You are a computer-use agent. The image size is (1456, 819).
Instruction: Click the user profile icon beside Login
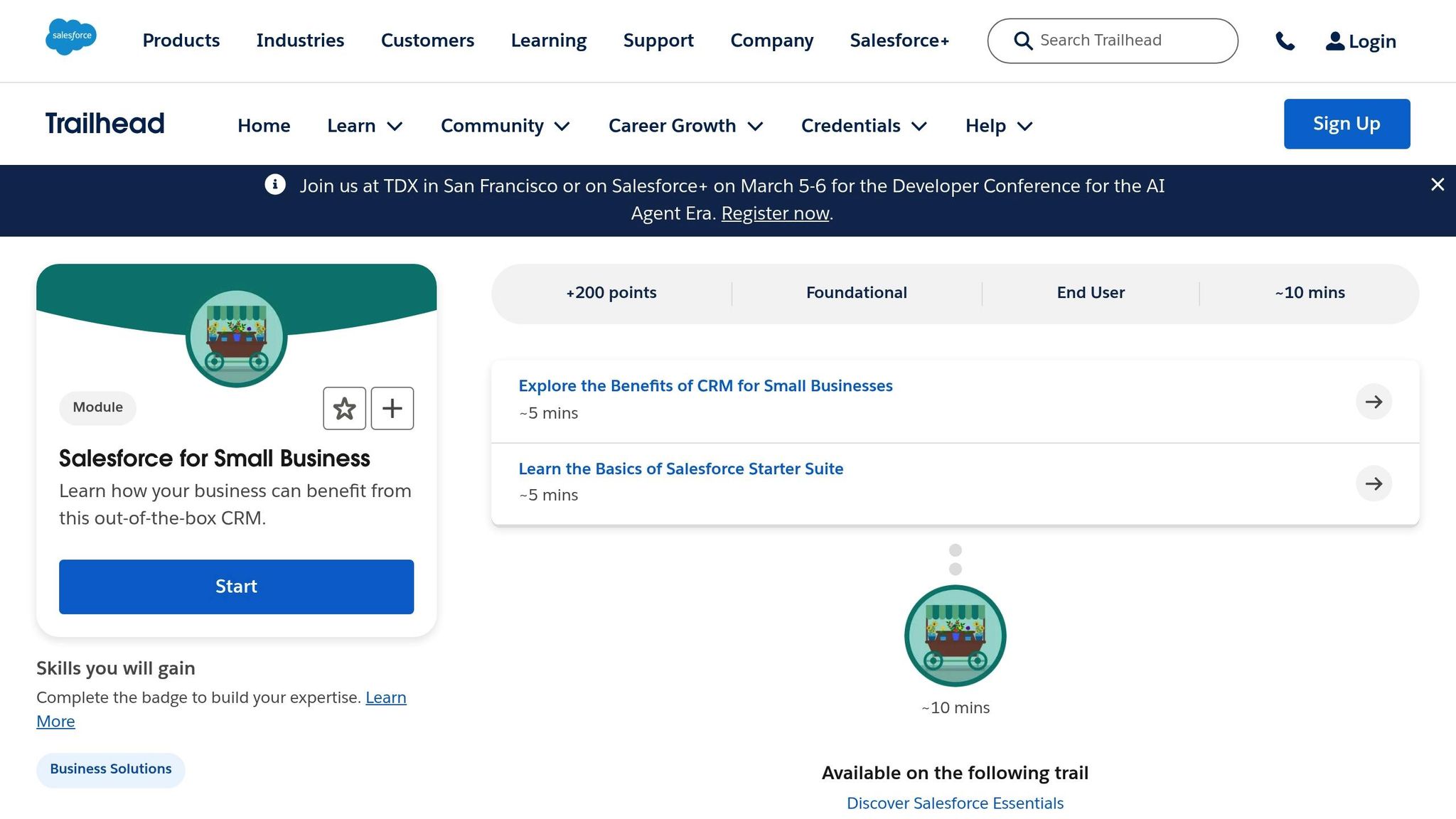[1335, 41]
